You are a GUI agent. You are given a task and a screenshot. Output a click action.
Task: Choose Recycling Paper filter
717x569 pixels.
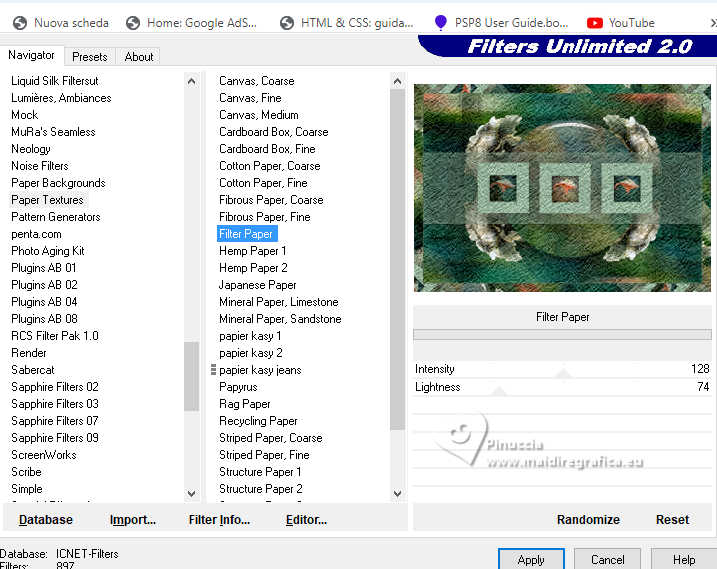pyautogui.click(x=258, y=421)
